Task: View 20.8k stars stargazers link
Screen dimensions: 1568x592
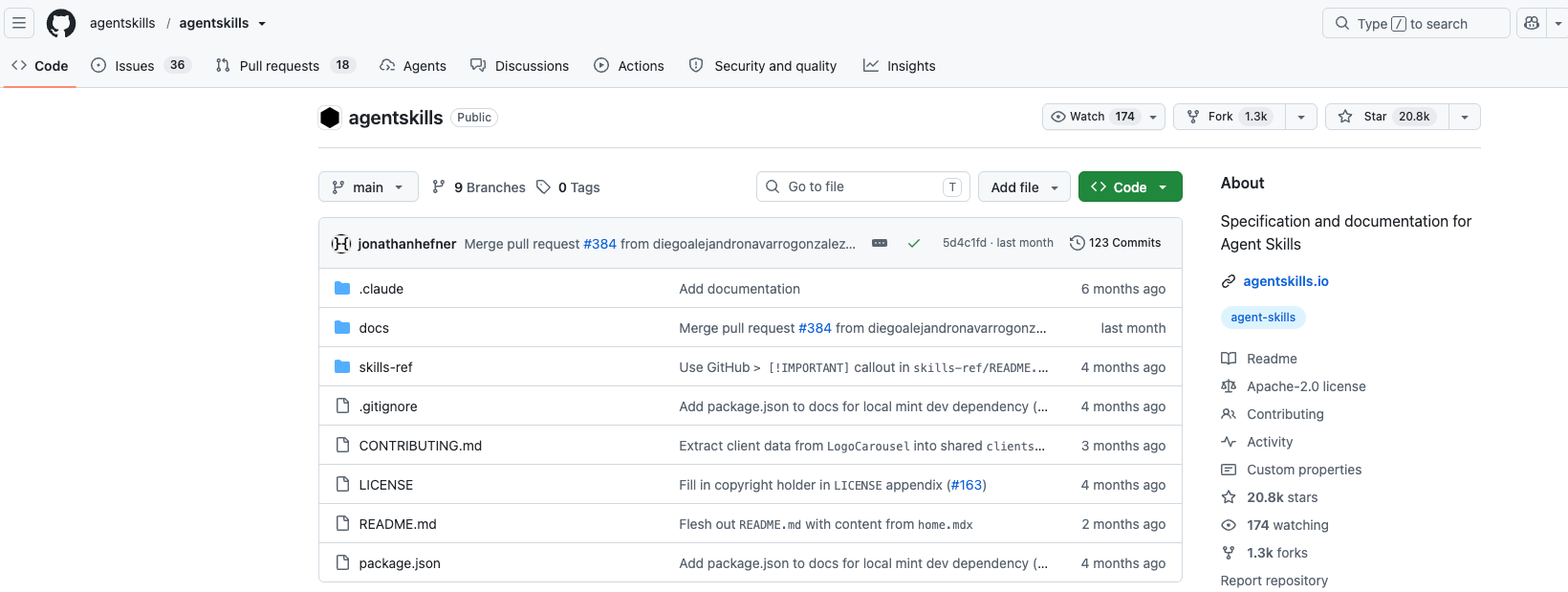Action: point(1282,497)
